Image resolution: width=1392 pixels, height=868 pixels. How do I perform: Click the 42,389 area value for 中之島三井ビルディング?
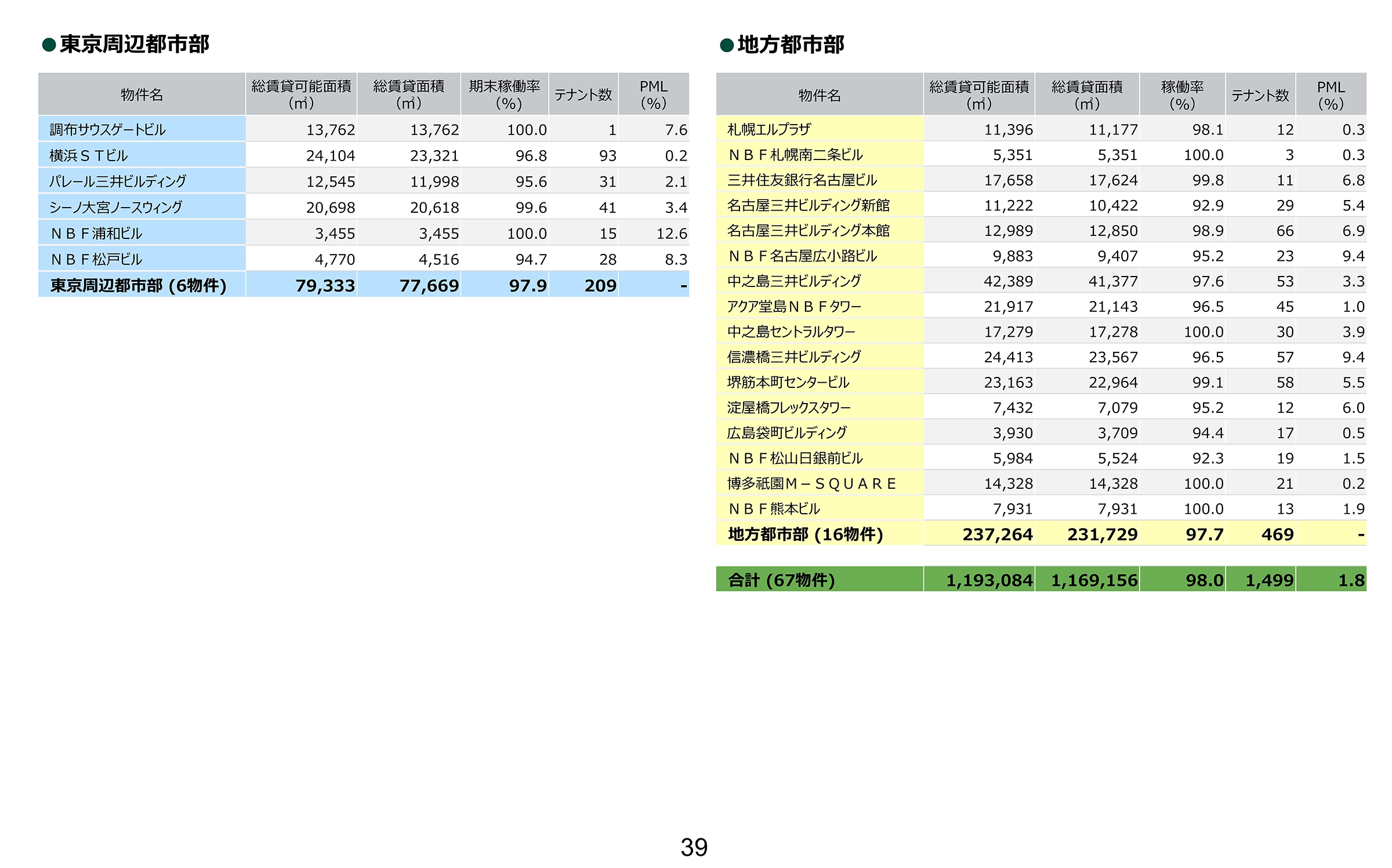click(1008, 281)
